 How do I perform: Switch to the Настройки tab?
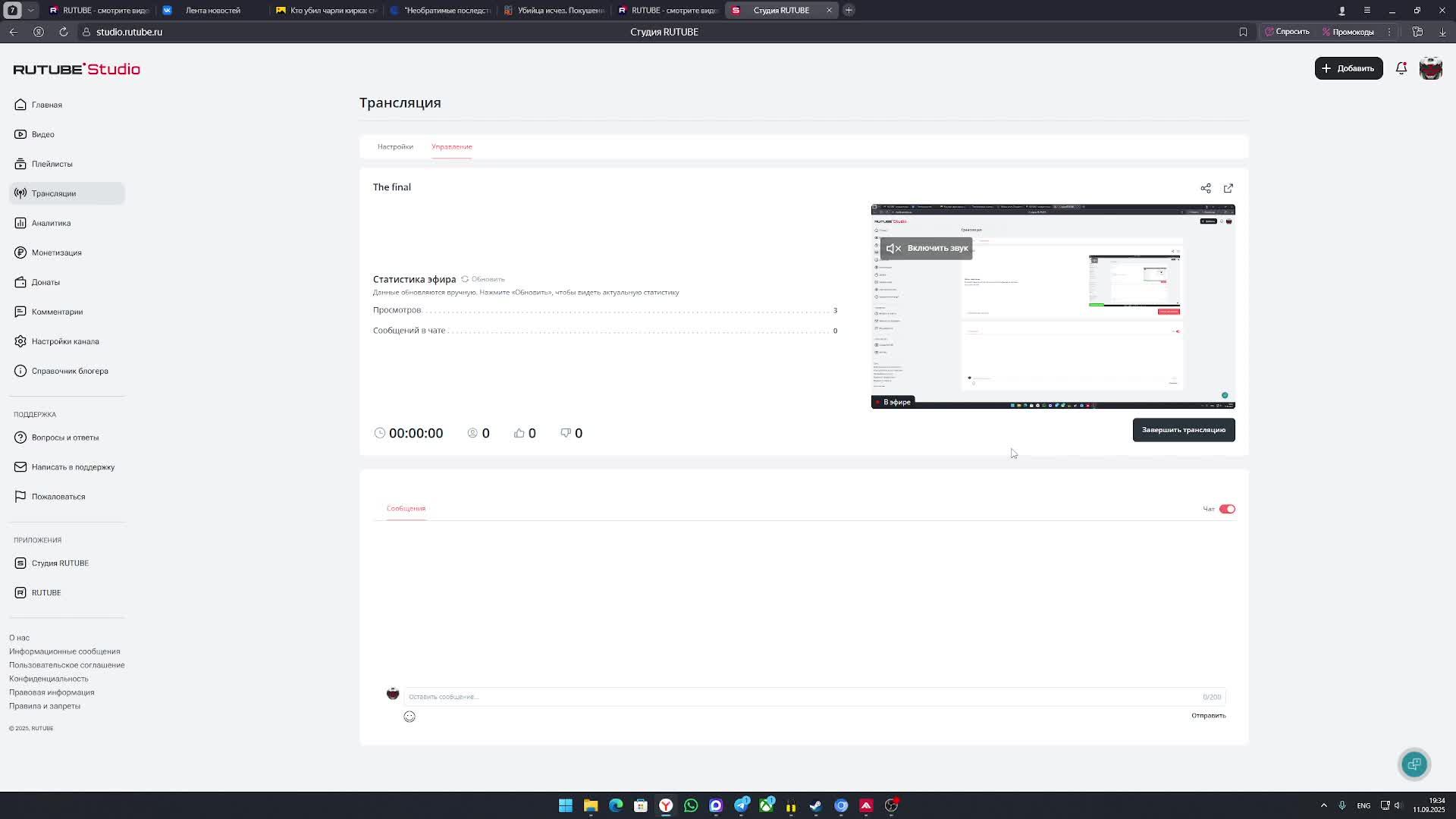coord(395,146)
